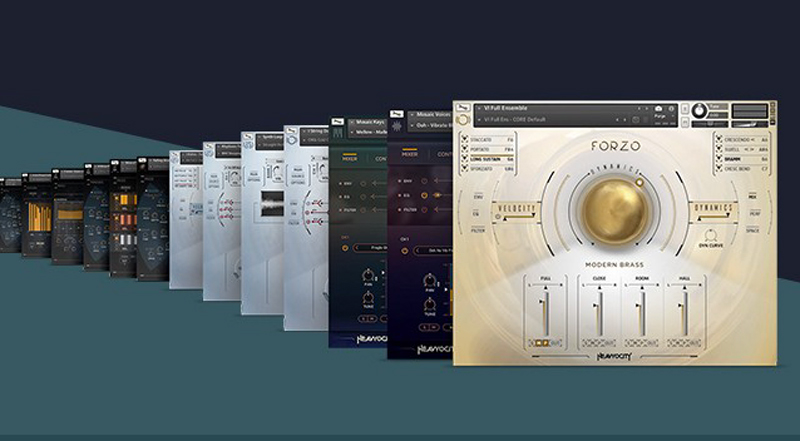This screenshot has height=441, width=800.
Task: Click the Heavyocity logo at FORZO bottom
Action: [614, 356]
